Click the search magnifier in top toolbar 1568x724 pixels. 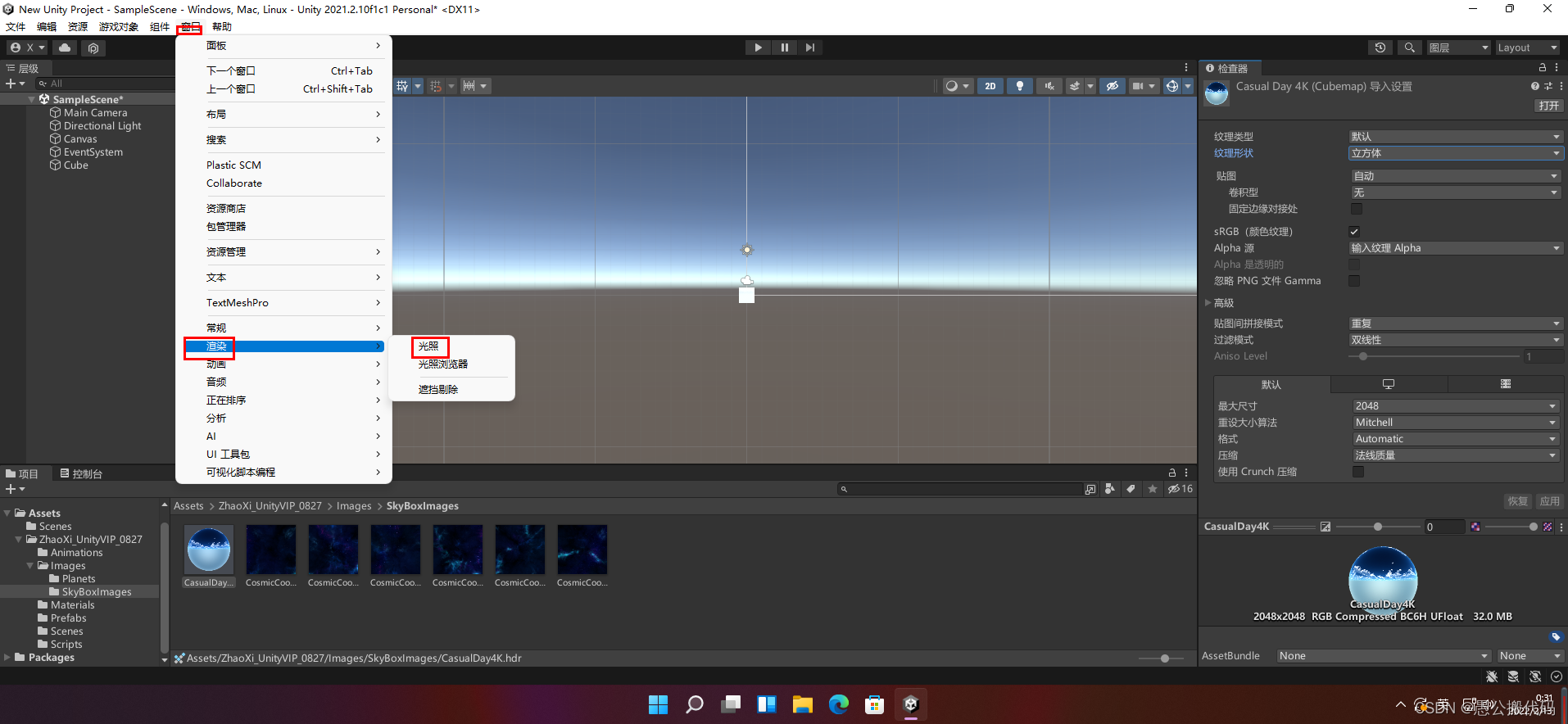tap(1409, 48)
